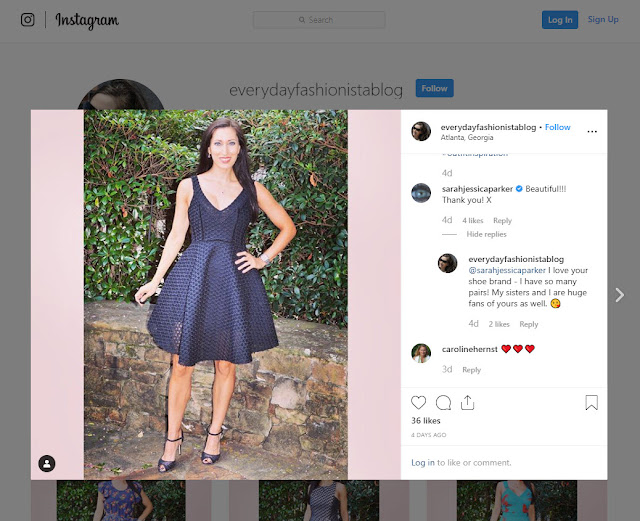Open the 4 DAYS AGO timestamp

click(x=429, y=435)
